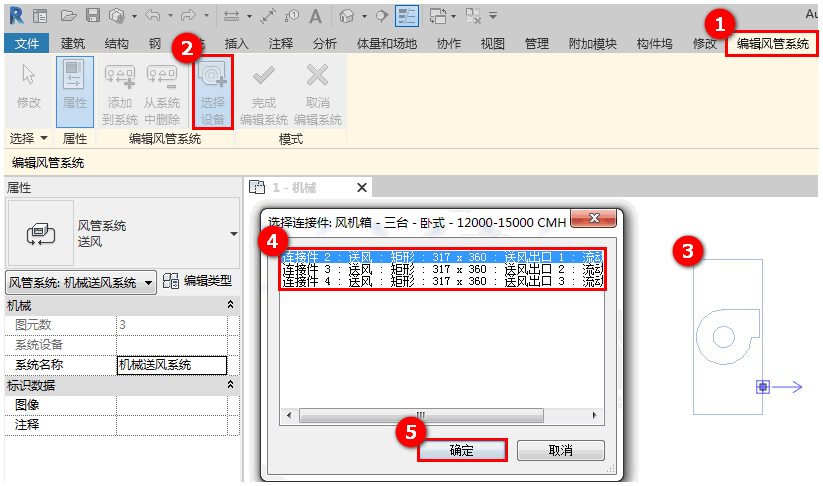Click Finish Editing System checkmark
This screenshot has height=486, width=823.
(x=263, y=94)
